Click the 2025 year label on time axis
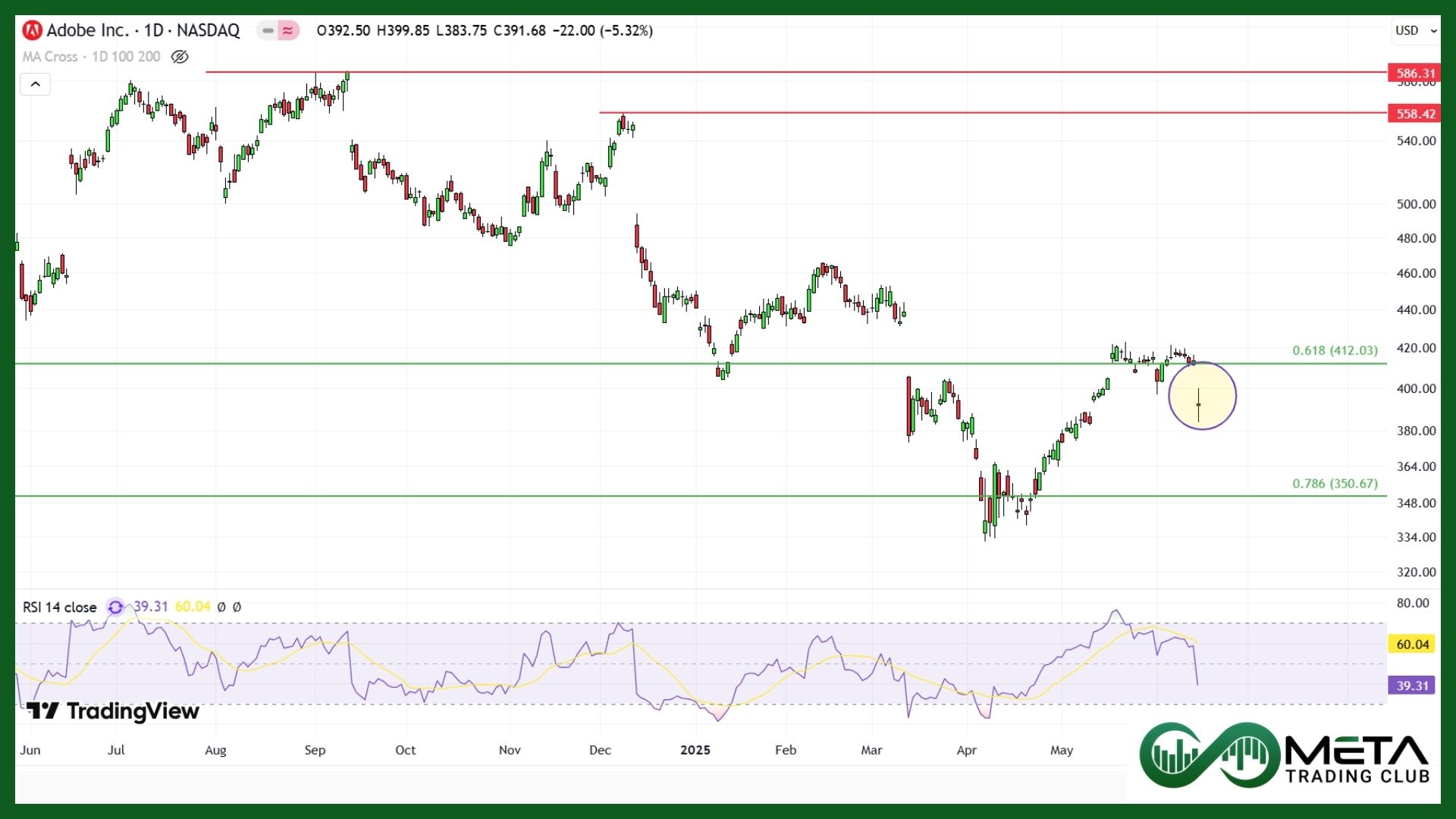1456x819 pixels. tap(695, 750)
